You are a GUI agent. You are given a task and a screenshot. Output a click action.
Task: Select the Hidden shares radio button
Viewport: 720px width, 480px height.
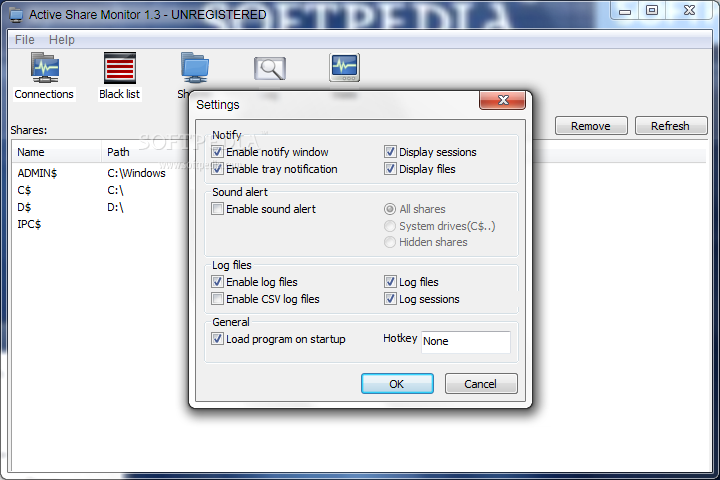(390, 242)
